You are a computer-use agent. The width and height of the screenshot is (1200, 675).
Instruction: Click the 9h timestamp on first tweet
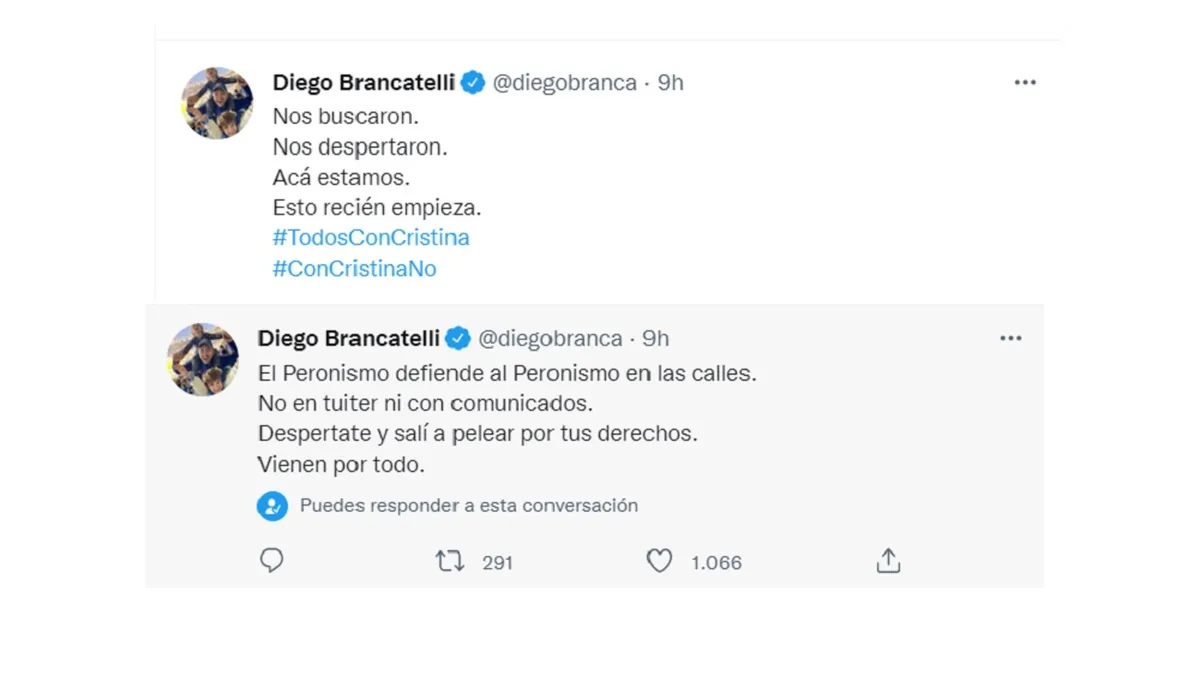tap(671, 83)
